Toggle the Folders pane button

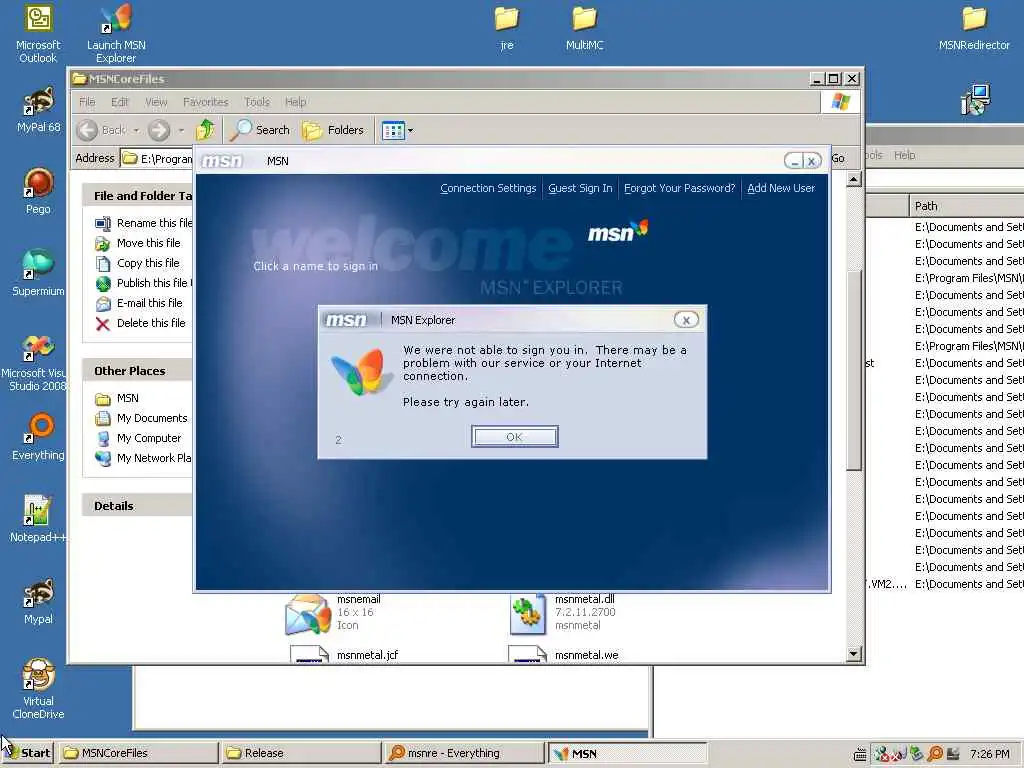click(334, 130)
